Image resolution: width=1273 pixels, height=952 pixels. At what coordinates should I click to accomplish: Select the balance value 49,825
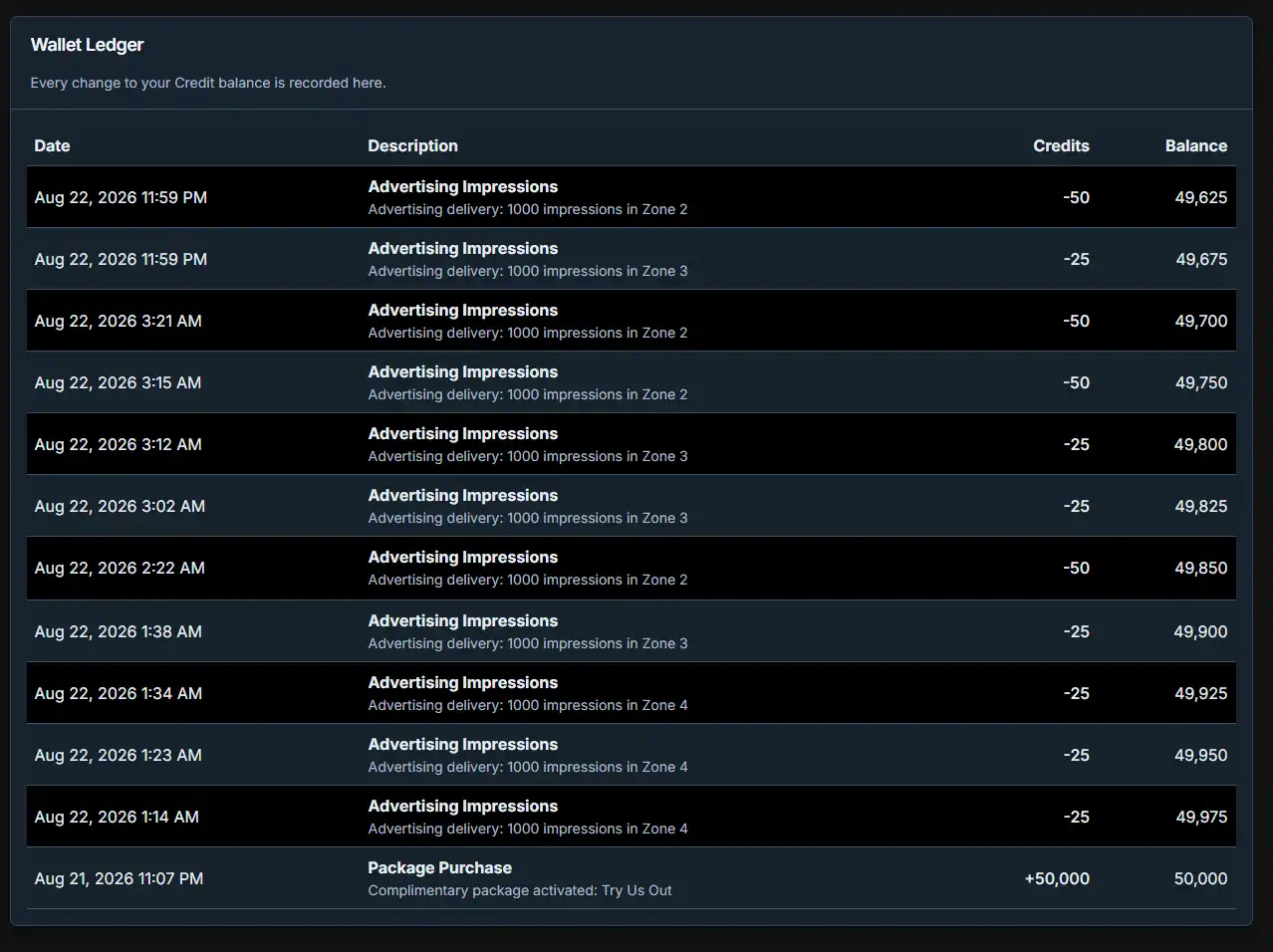click(1200, 506)
